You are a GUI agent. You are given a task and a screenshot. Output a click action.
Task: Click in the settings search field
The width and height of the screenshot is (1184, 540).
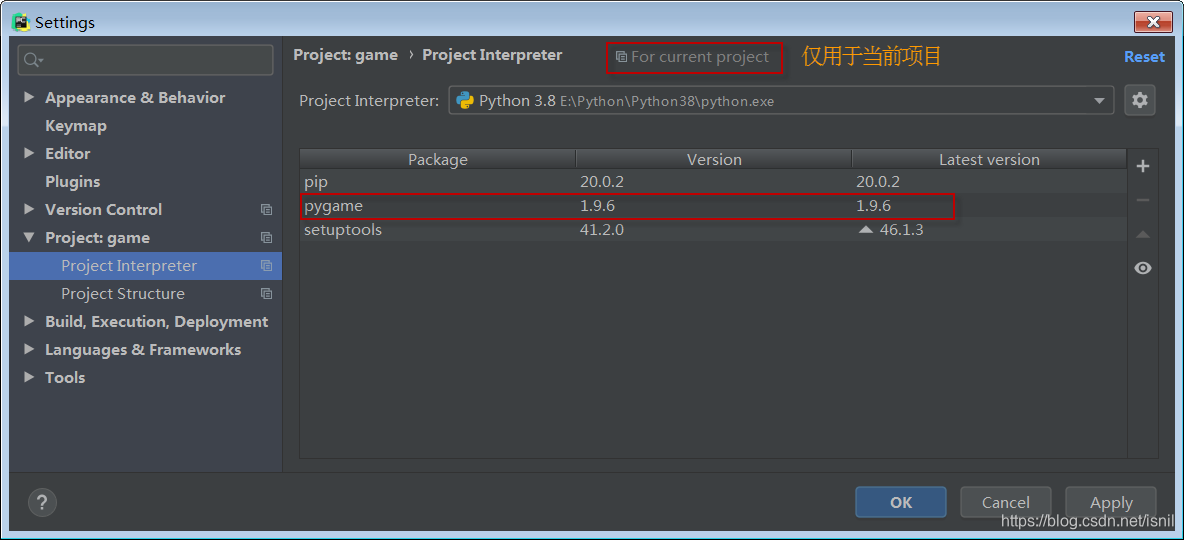[146, 60]
